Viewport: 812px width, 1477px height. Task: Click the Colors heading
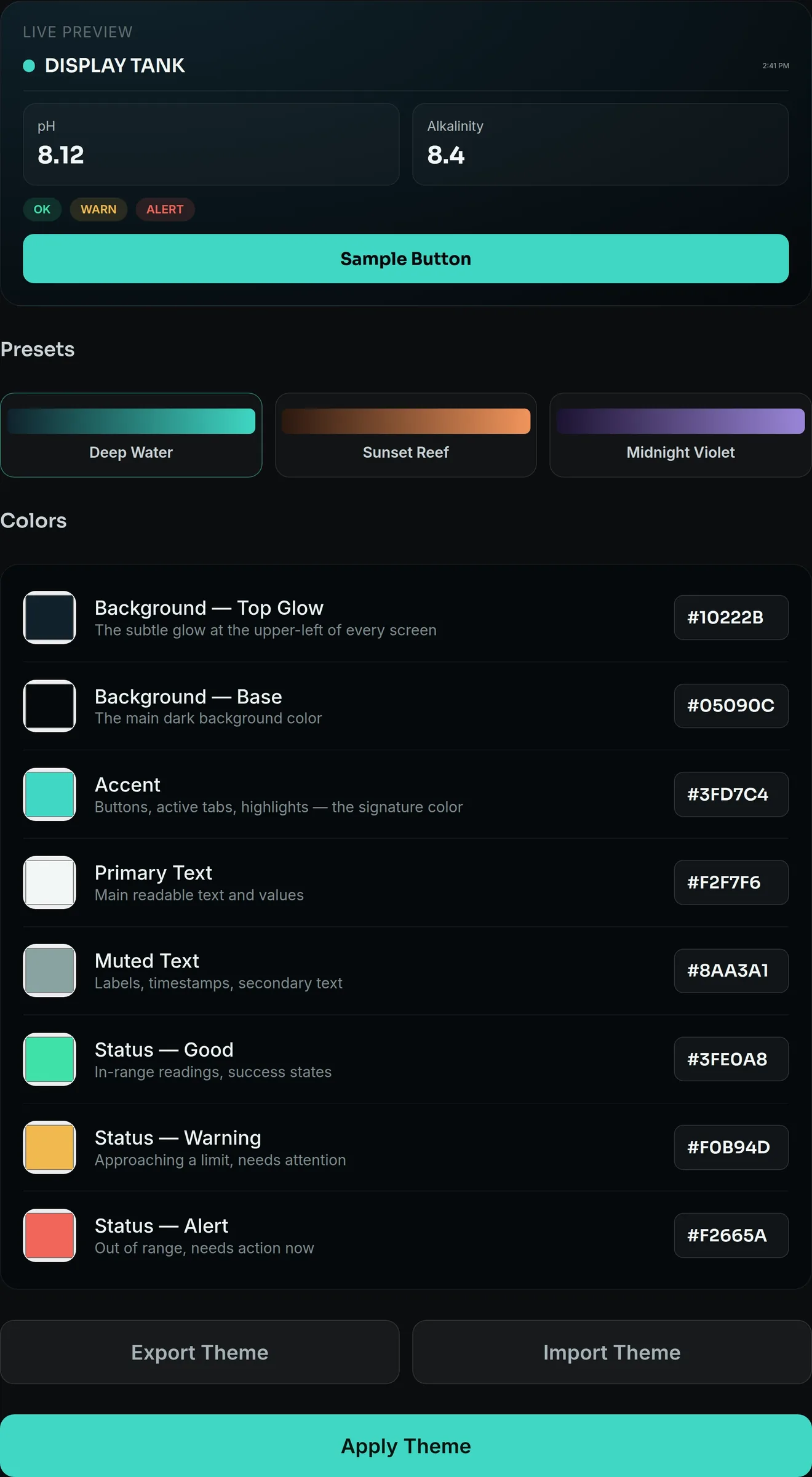[33, 521]
